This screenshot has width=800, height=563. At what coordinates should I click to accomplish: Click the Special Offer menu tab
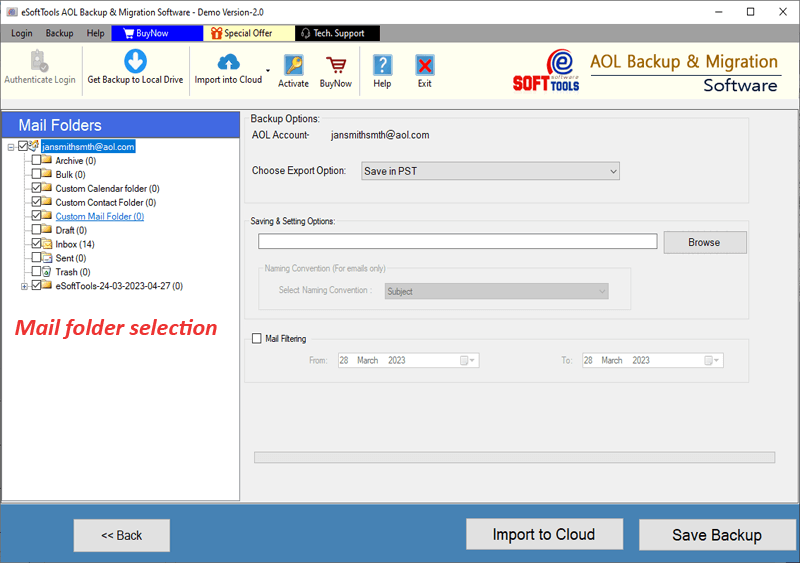[249, 33]
